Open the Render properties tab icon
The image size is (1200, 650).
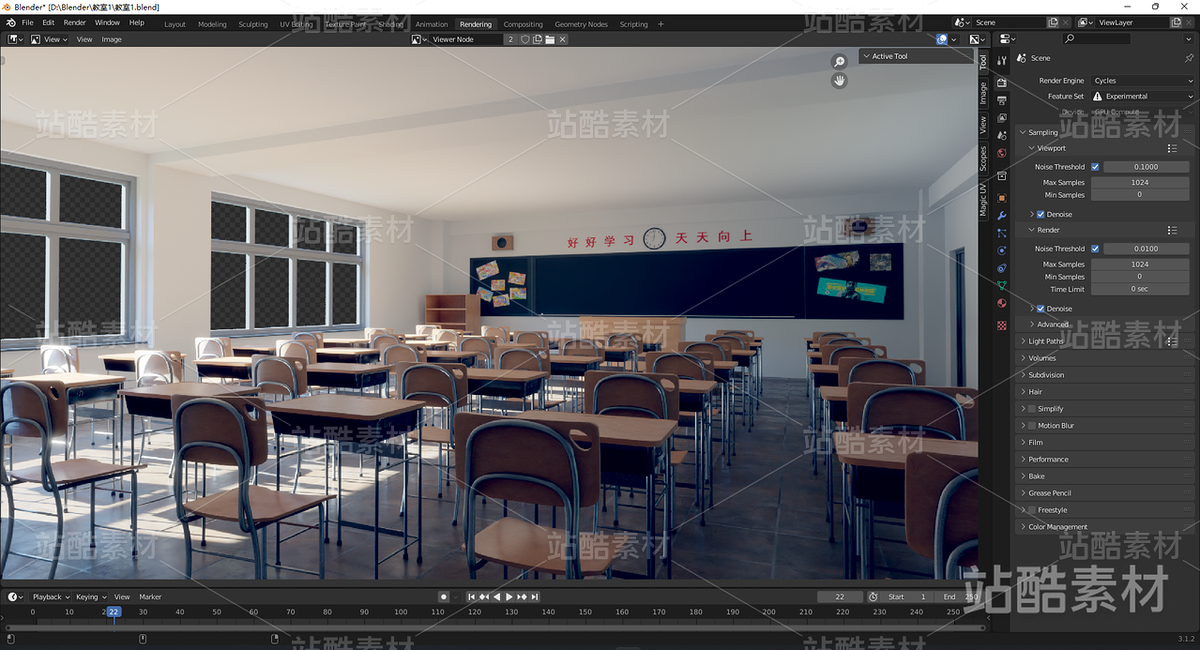(1002, 83)
